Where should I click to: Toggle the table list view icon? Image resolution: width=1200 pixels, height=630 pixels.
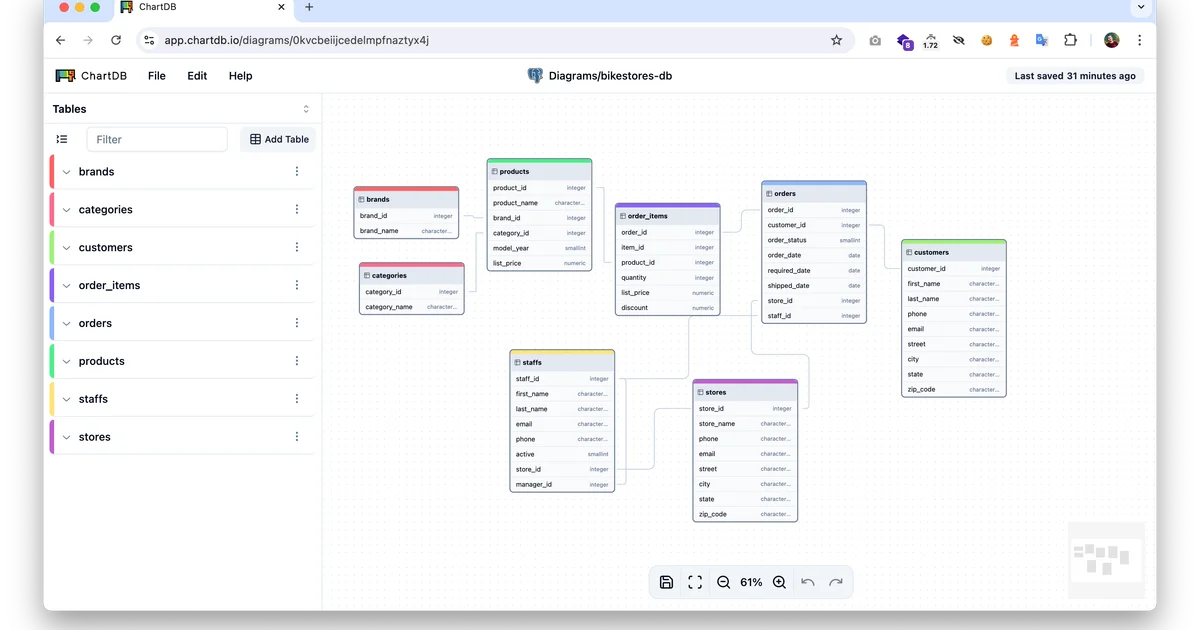pos(62,139)
